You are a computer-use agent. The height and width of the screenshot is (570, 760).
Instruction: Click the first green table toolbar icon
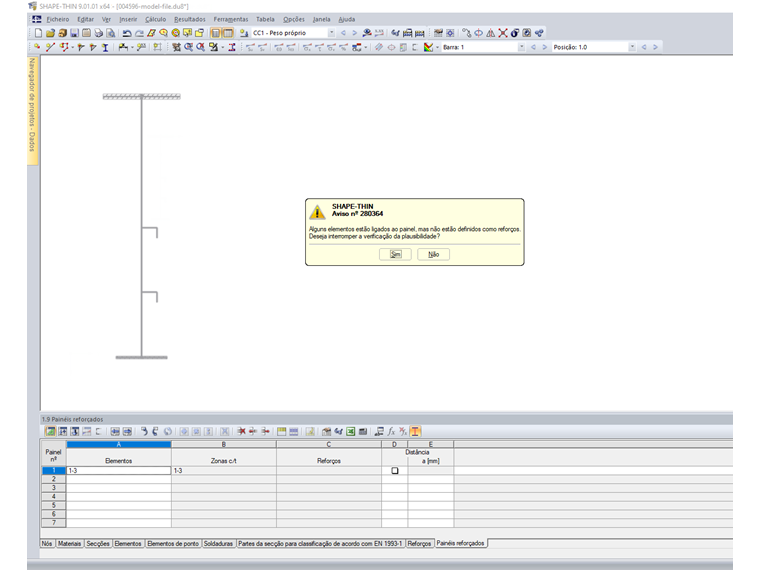tap(50, 431)
